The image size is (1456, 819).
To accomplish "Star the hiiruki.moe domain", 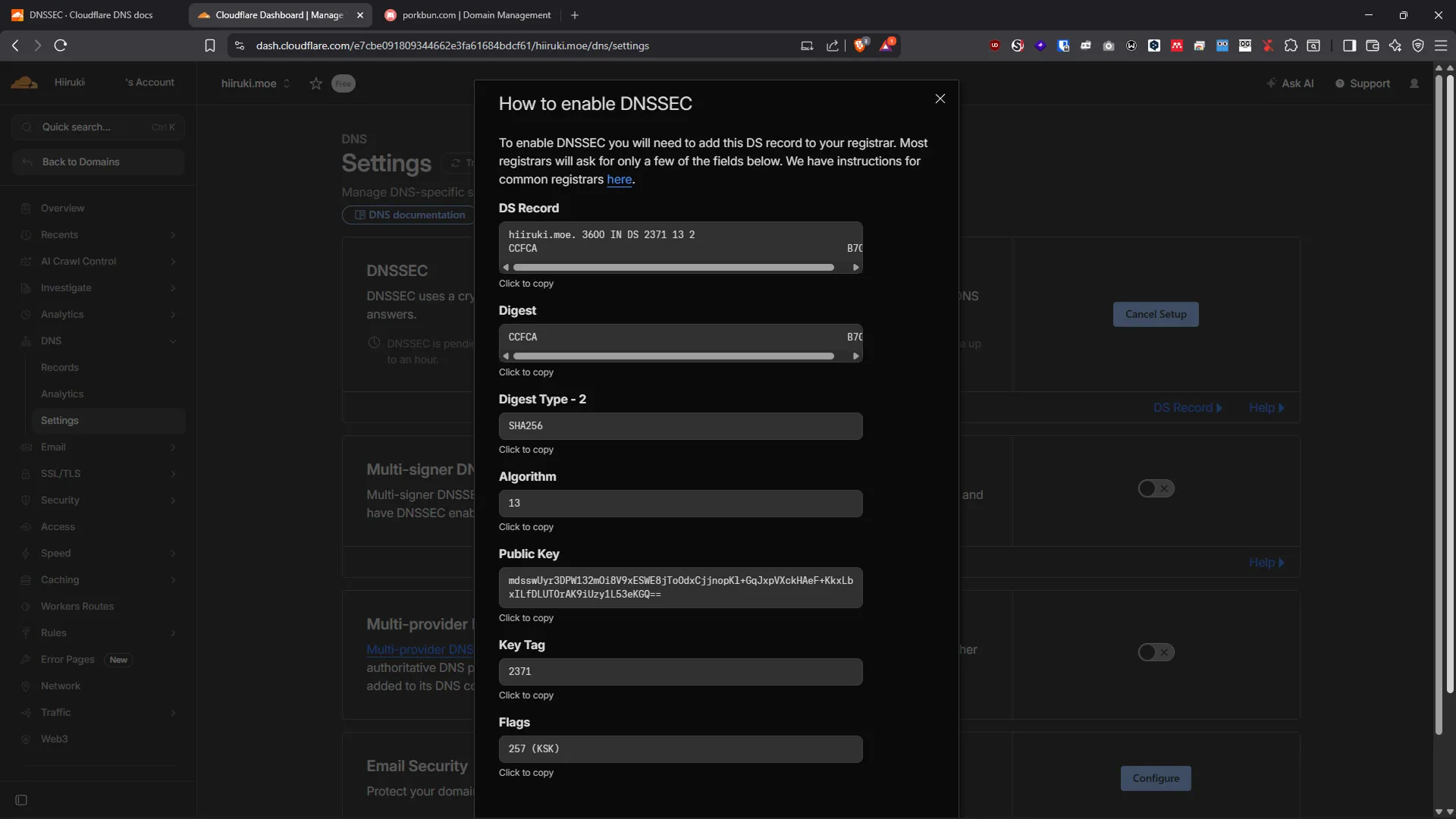I will tap(316, 83).
